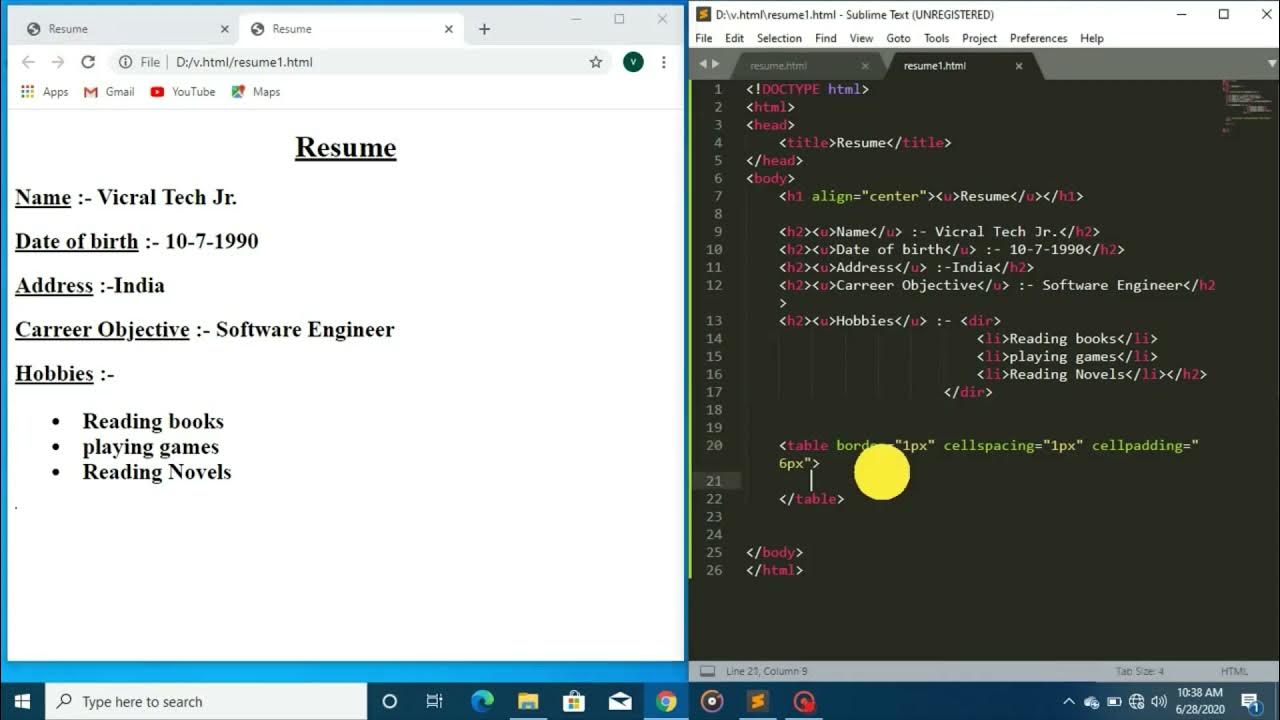This screenshot has width=1280, height=720.
Task: Close resume1.html tab in Sublime
Action: (1019, 66)
